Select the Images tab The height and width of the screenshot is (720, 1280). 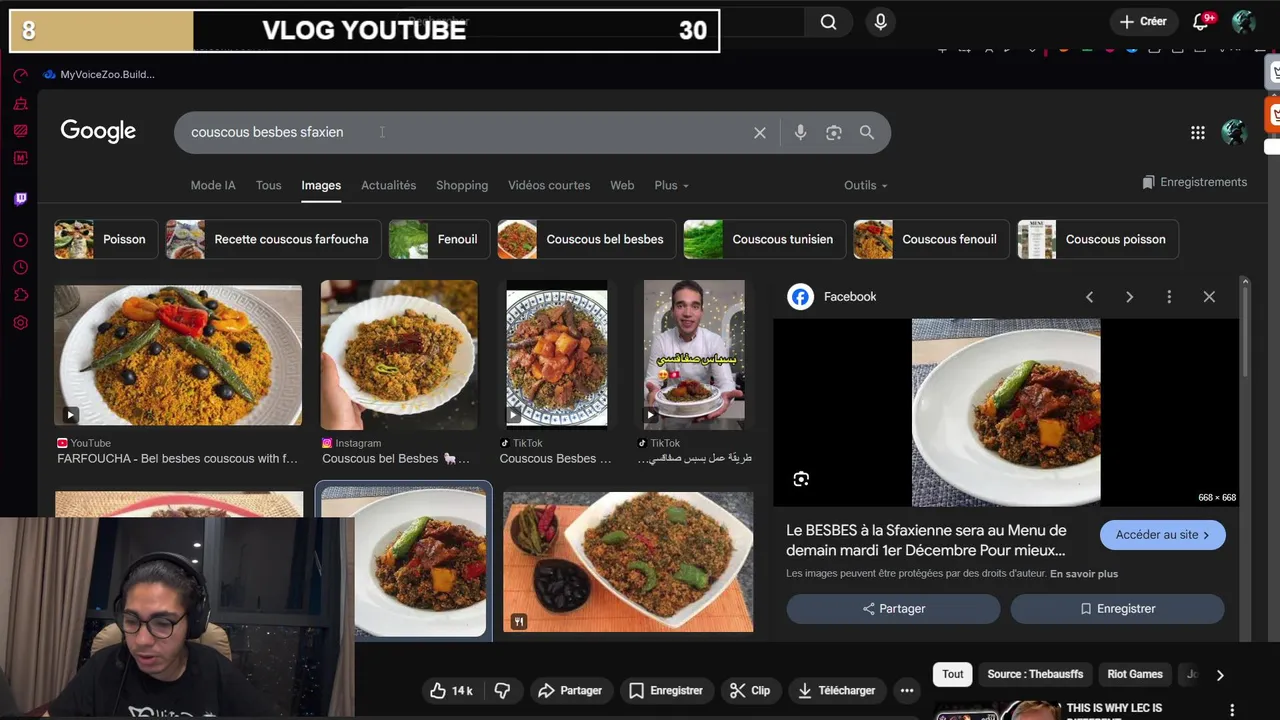tap(321, 185)
